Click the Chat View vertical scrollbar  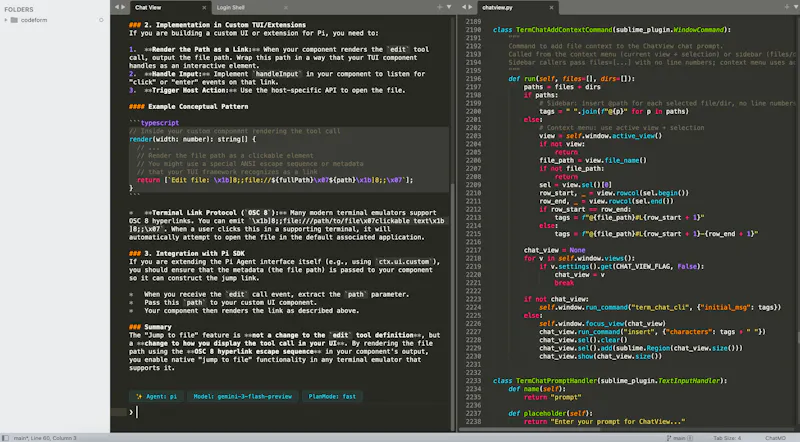click(453, 306)
